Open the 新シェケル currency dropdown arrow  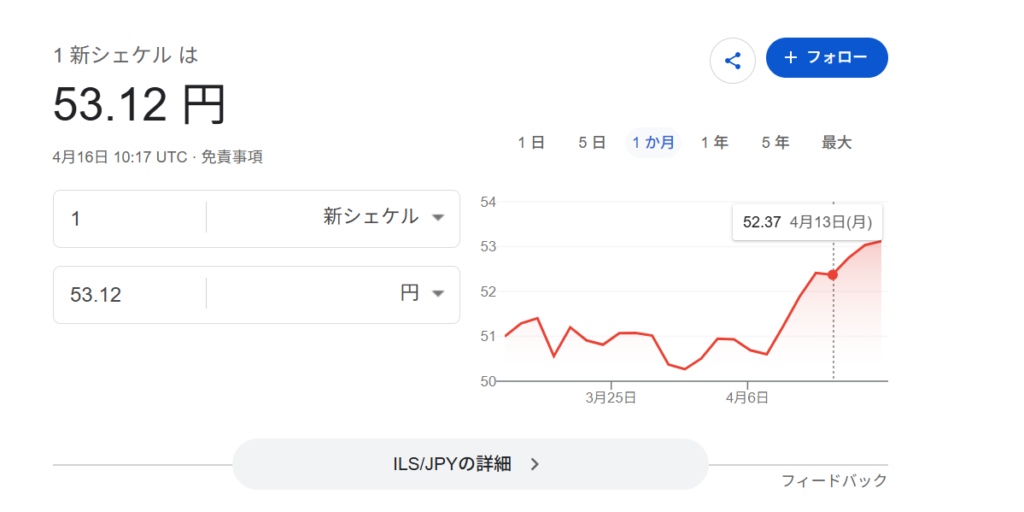tap(437, 218)
